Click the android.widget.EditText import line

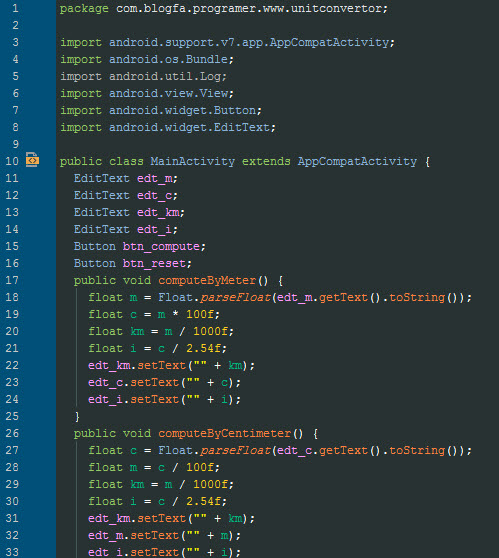click(x=168, y=127)
